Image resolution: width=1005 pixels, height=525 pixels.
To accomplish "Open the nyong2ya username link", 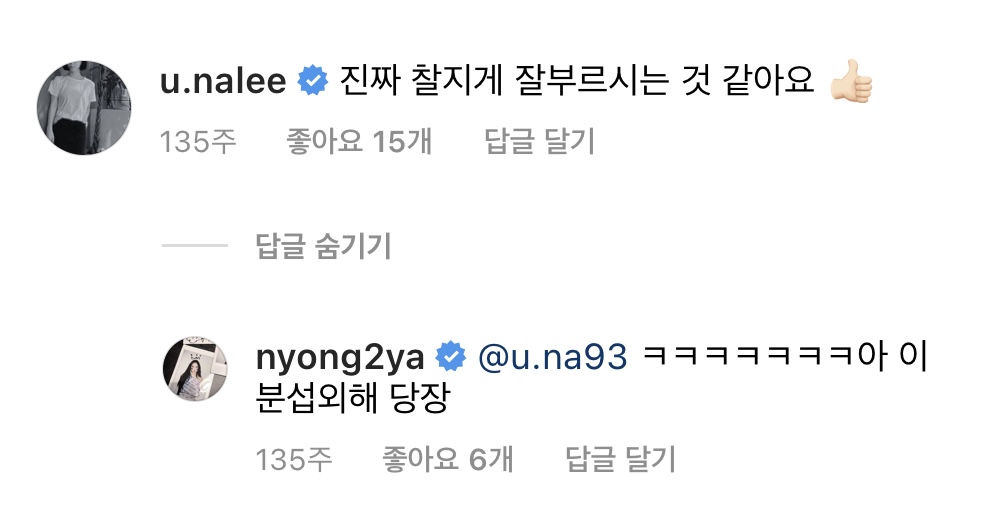I will [340, 358].
